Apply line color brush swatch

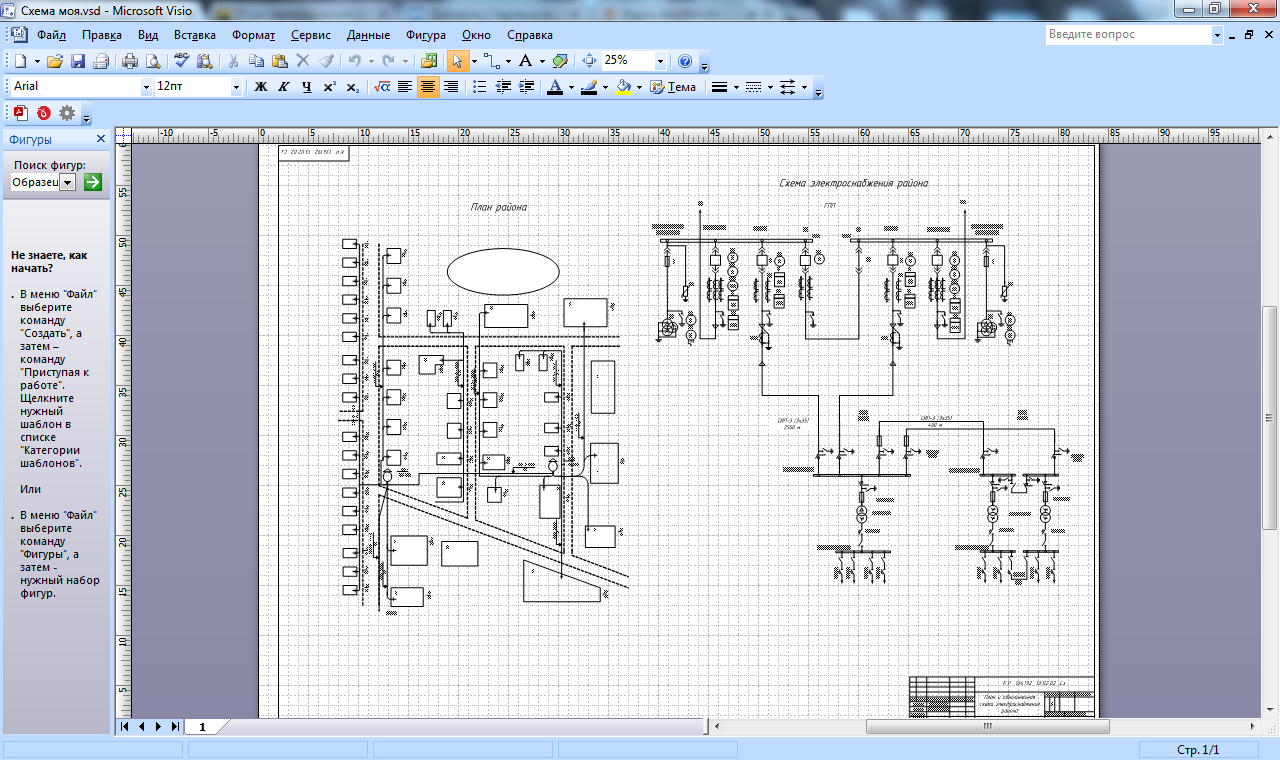[589, 87]
